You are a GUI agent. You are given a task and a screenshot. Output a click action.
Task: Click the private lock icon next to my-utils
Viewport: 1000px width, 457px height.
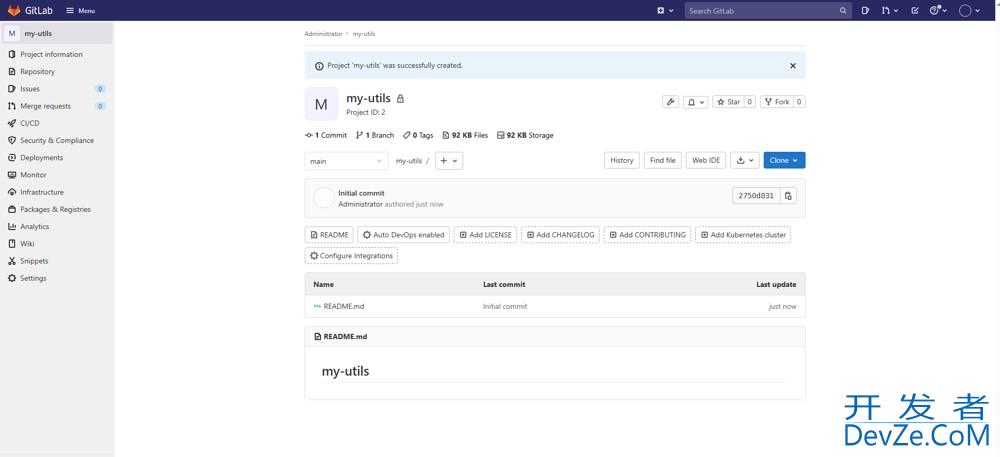tap(401, 99)
